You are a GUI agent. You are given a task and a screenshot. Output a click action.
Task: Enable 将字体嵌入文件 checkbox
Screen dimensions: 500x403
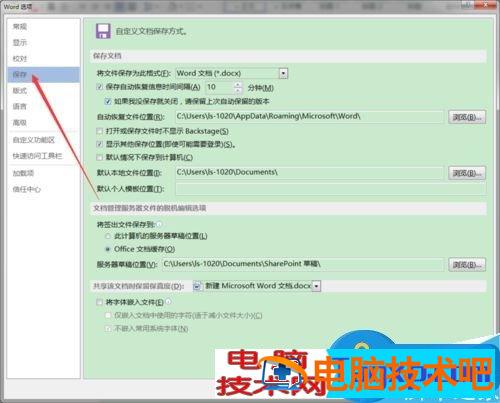click(x=99, y=302)
